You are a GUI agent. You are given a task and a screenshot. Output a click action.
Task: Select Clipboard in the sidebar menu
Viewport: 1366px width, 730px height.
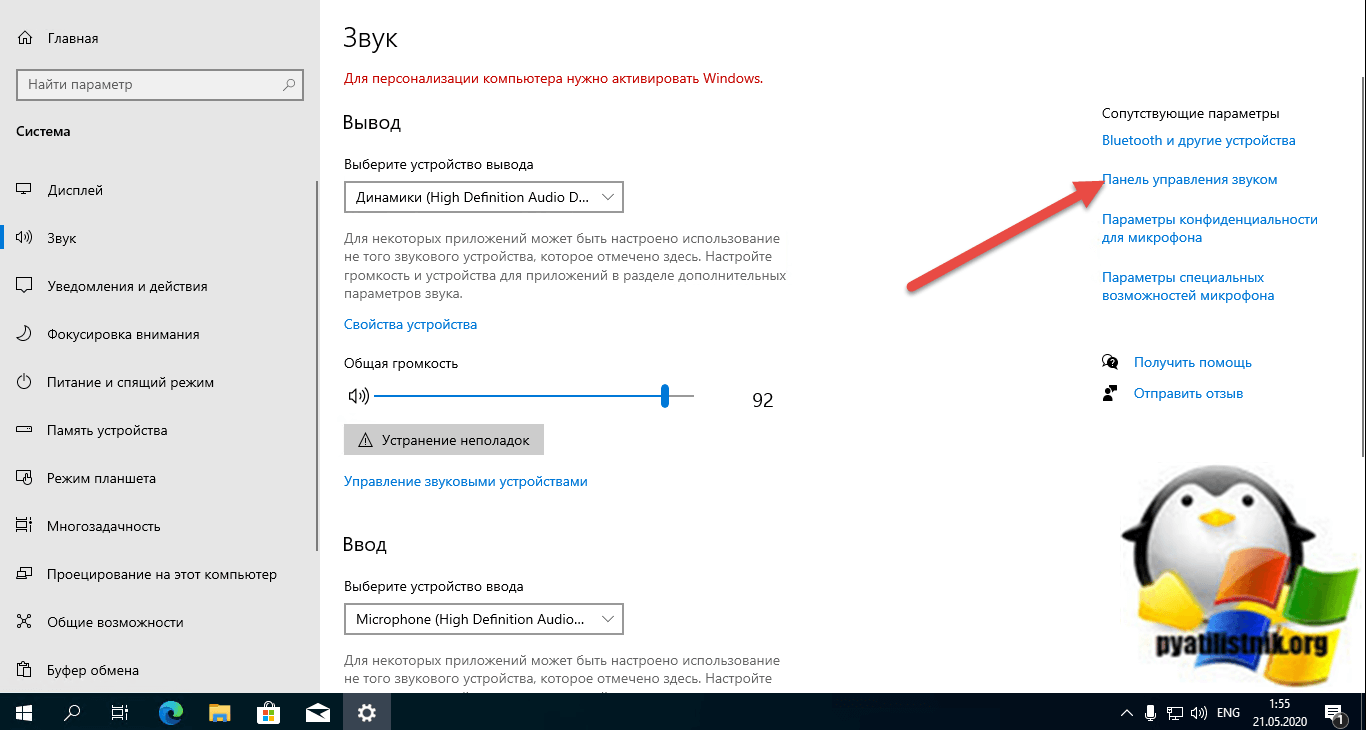[92, 670]
